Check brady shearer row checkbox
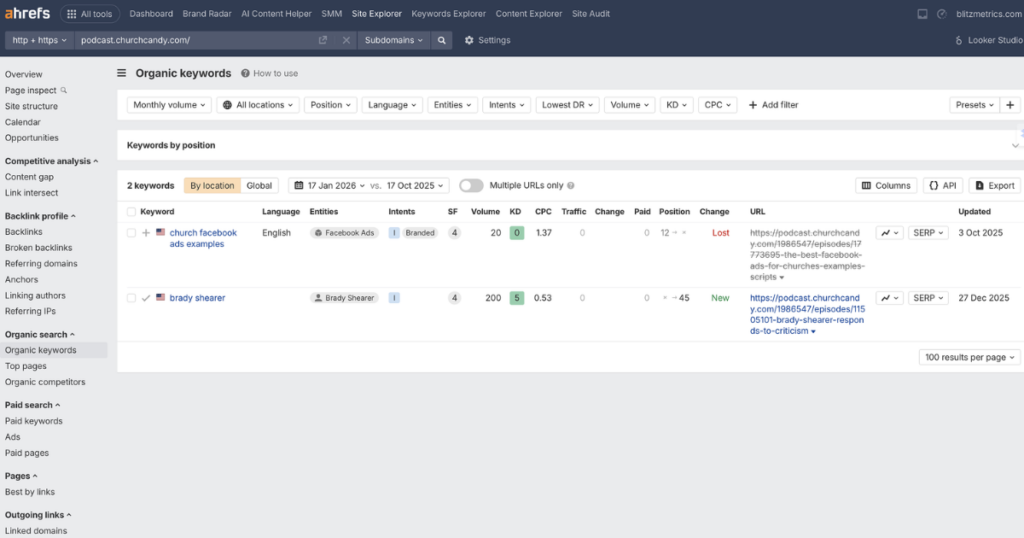Image resolution: width=1024 pixels, height=538 pixels. click(131, 298)
